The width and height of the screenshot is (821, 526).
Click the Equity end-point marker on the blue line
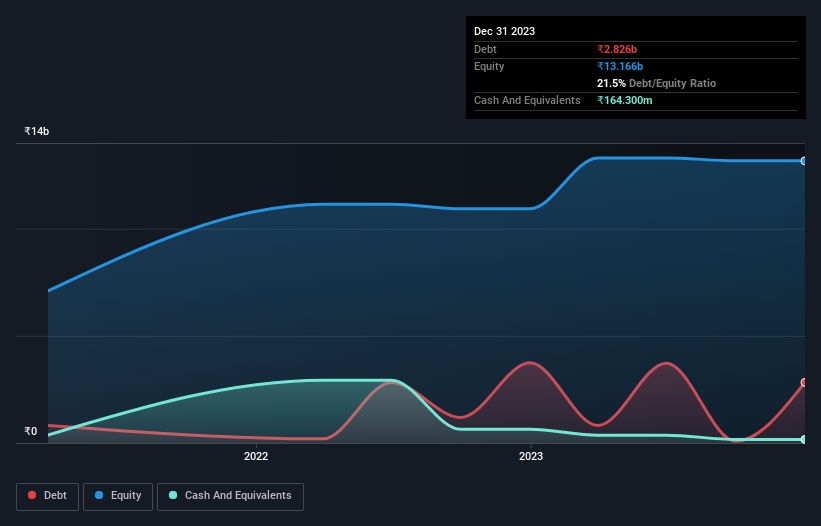point(804,161)
